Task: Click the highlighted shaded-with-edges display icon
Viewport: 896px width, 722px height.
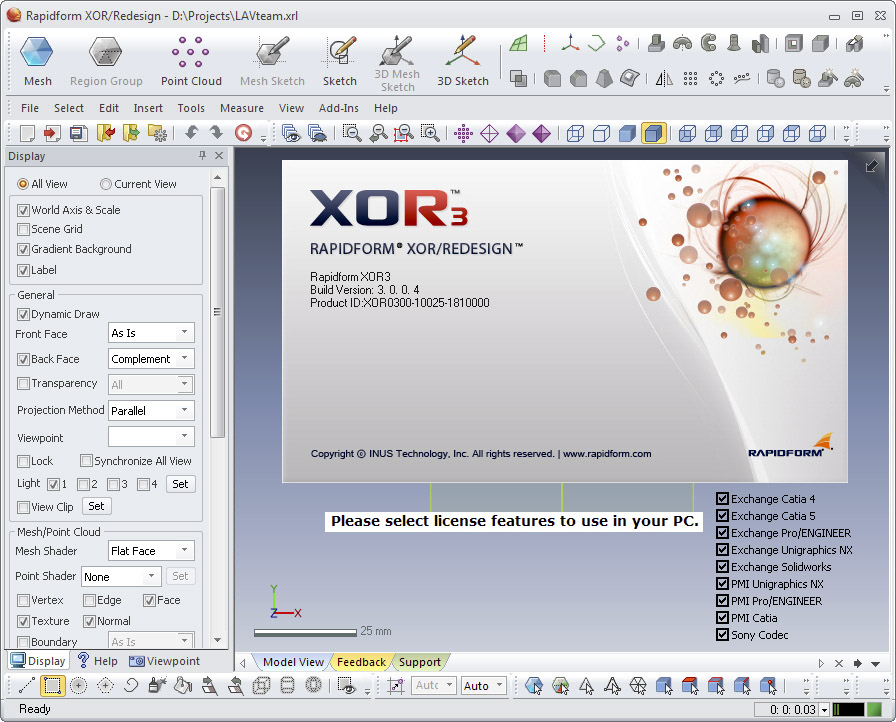Action: [653, 133]
